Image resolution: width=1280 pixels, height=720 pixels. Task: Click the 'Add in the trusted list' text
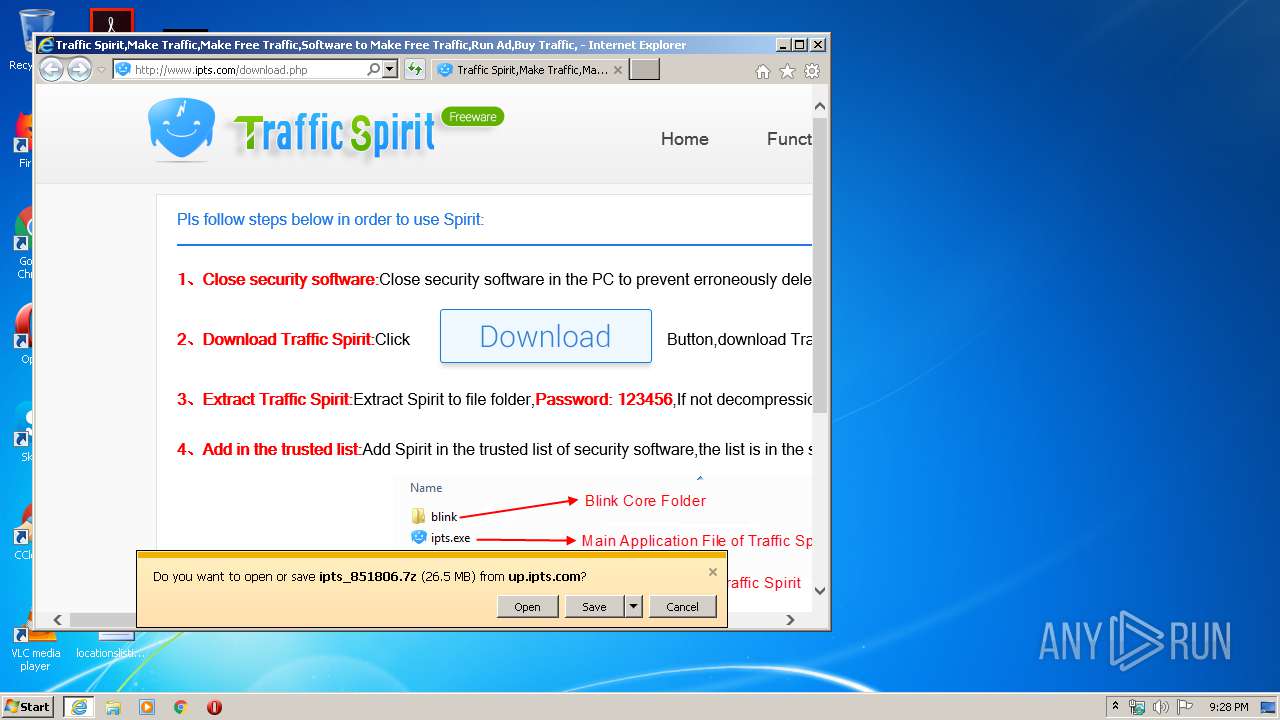tap(280, 449)
